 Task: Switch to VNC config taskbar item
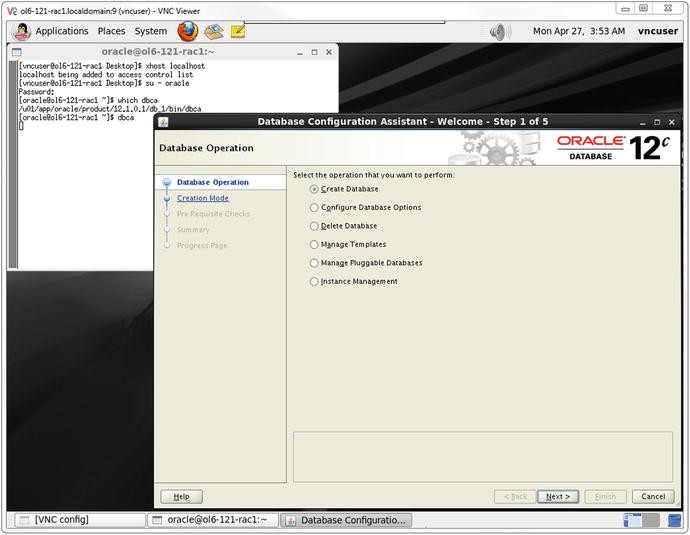[79, 520]
